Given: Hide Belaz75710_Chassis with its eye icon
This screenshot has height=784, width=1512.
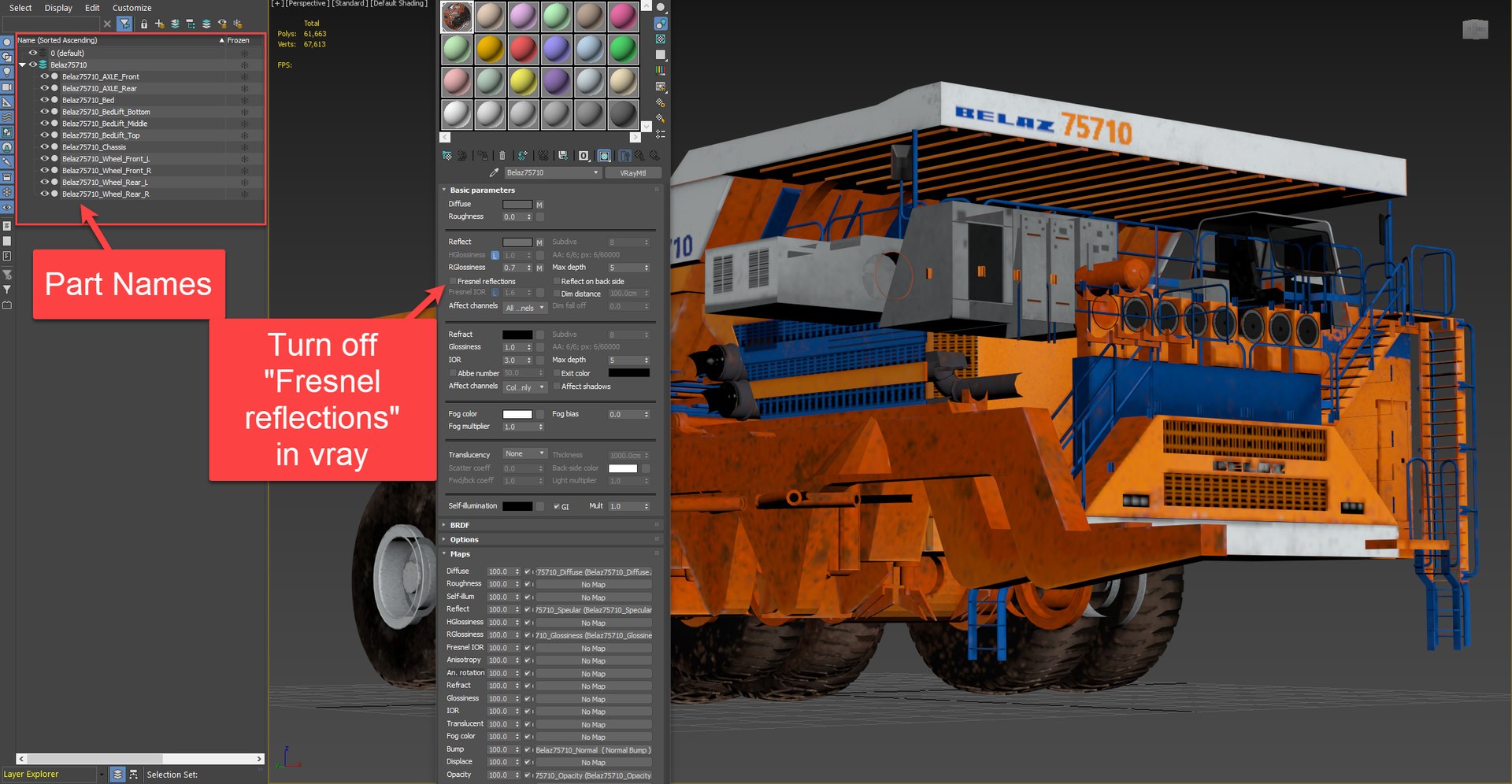Looking at the screenshot, I should (44, 147).
